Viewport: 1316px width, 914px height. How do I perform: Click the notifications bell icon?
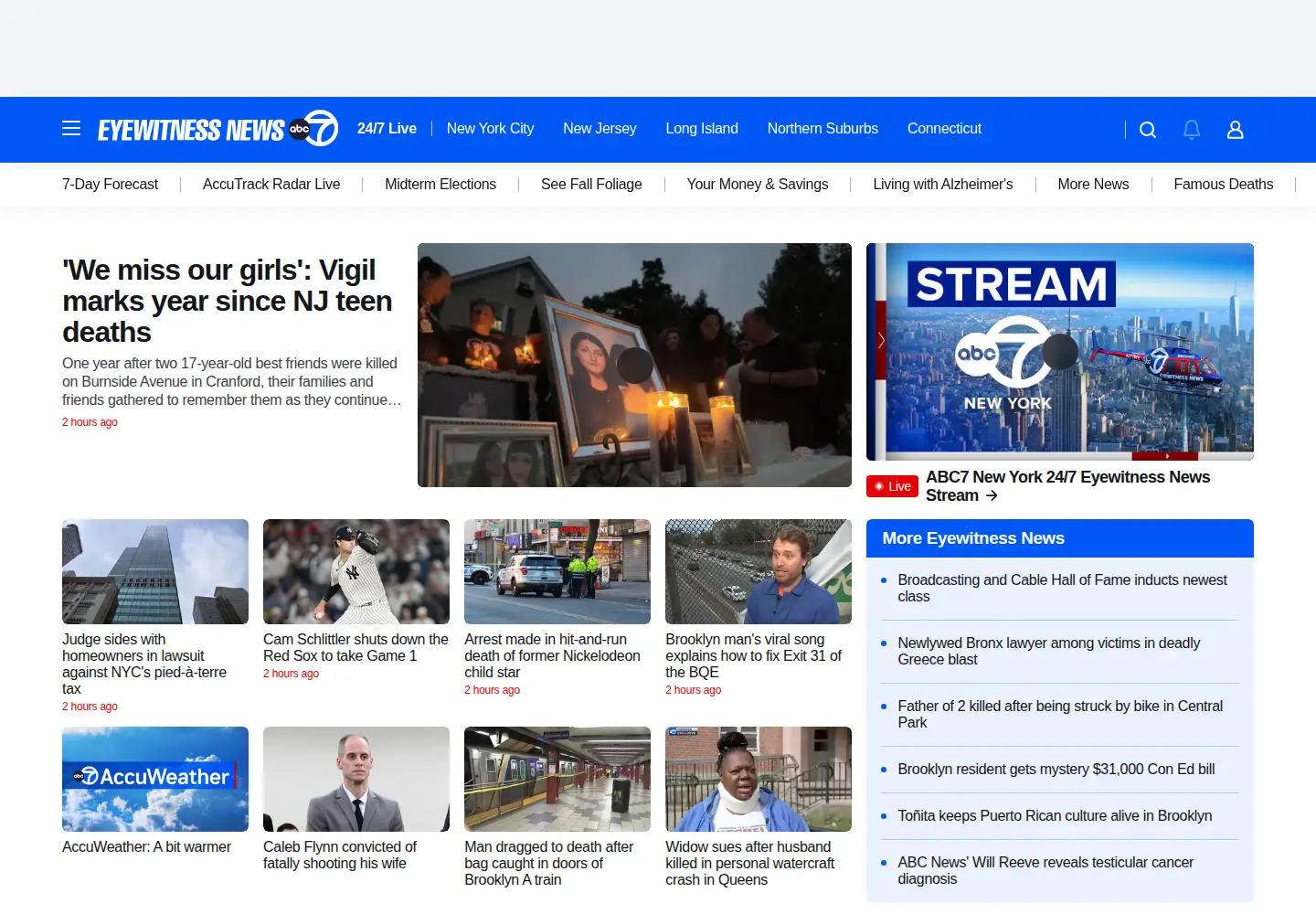coord(1192,130)
